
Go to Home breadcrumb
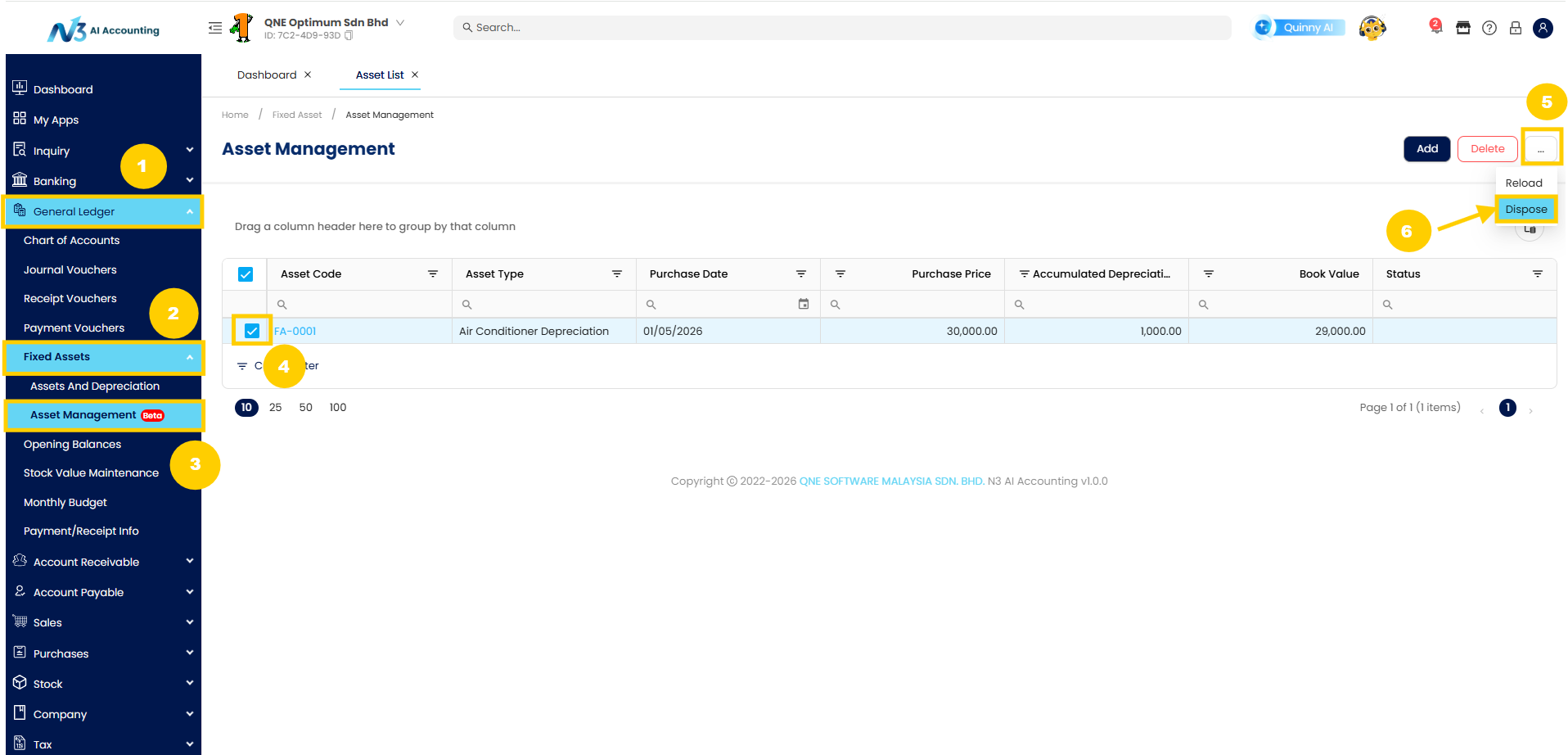click(235, 115)
